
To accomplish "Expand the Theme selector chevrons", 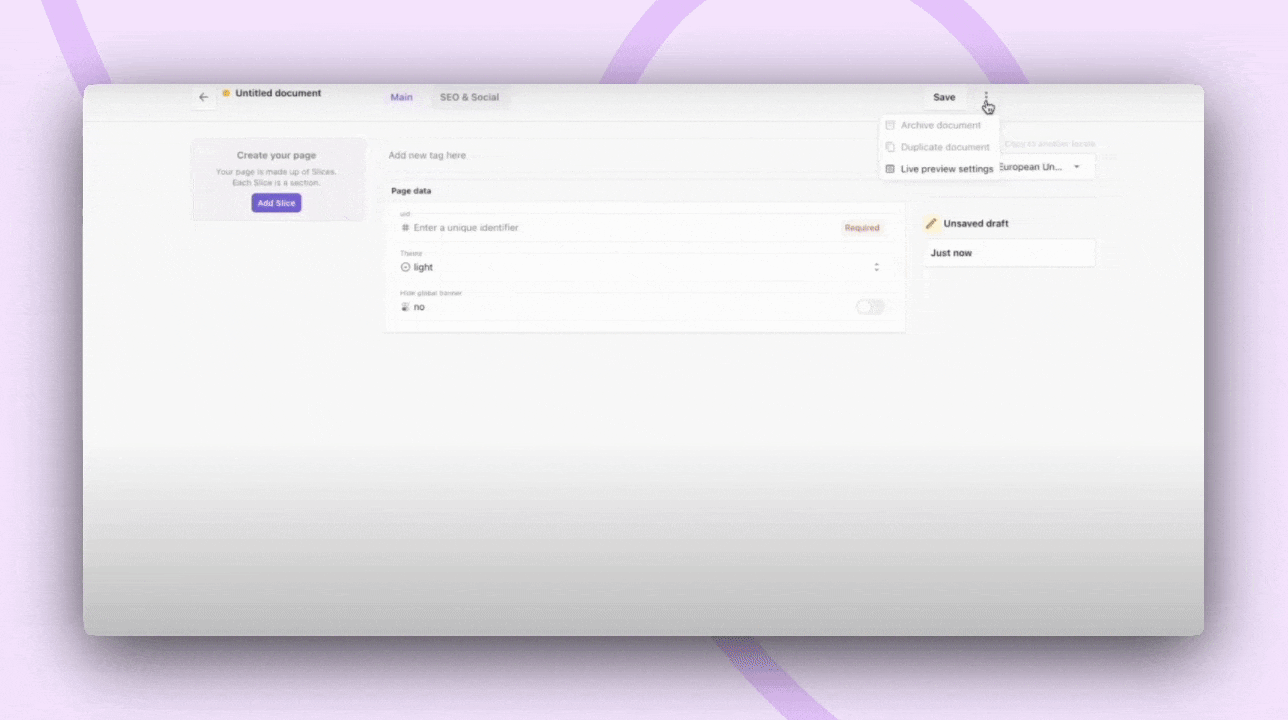I will pyautogui.click(x=877, y=267).
